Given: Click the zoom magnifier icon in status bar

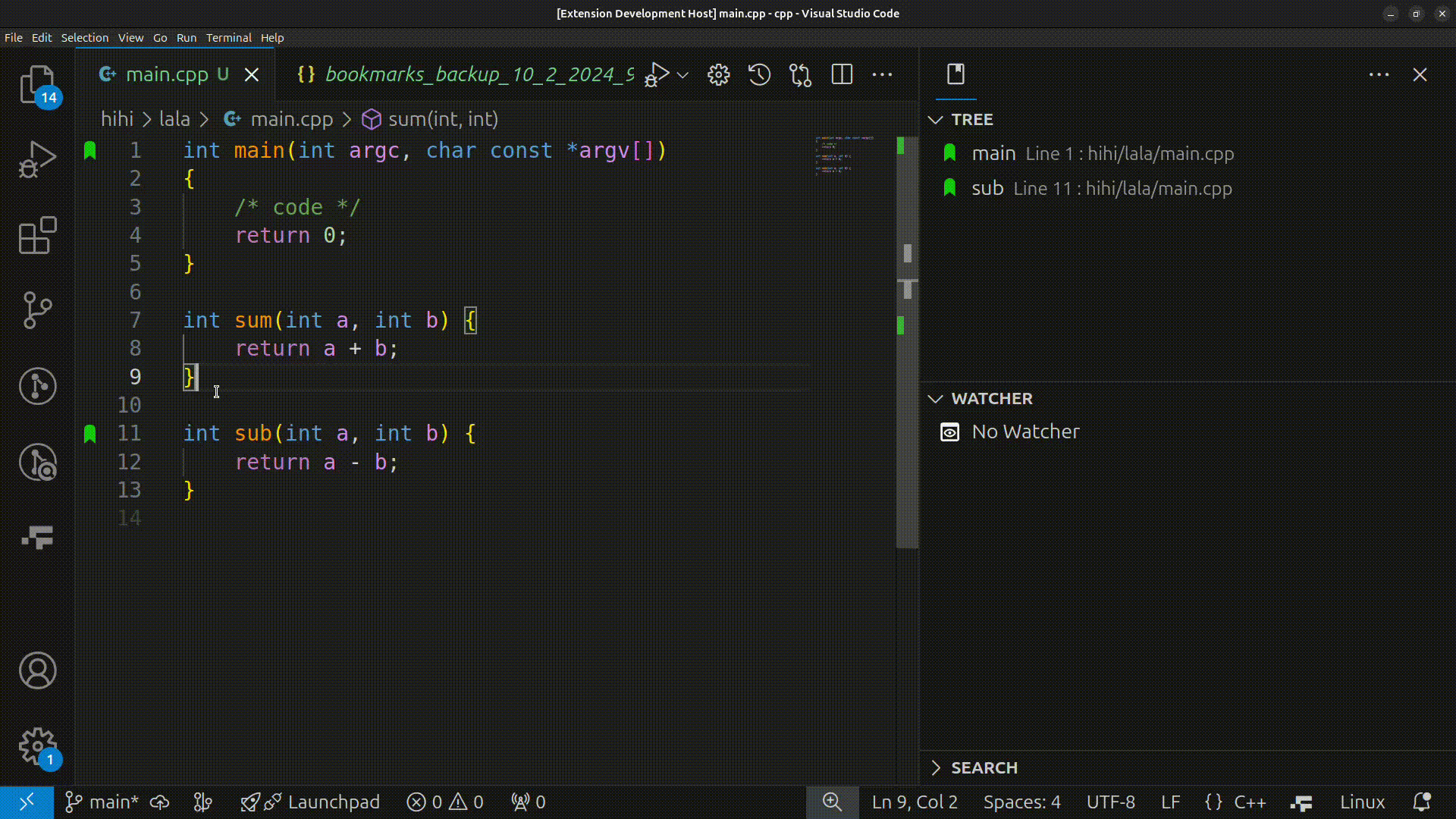Looking at the screenshot, I should pyautogui.click(x=832, y=802).
